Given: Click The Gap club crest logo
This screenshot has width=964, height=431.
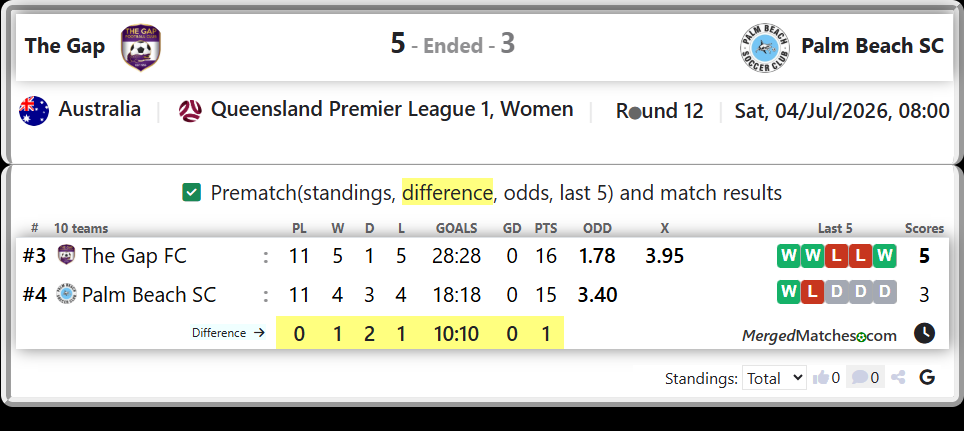Looking at the screenshot, I should 141,47.
